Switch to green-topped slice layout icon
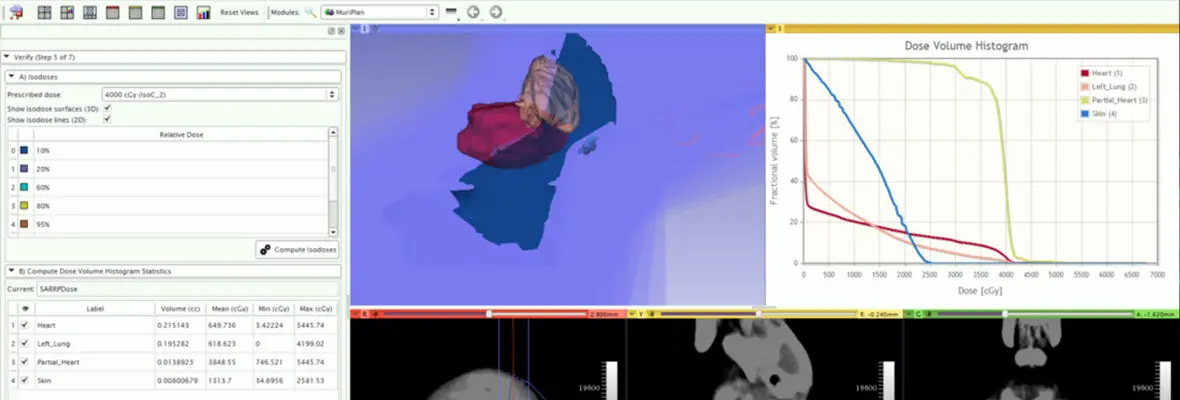The image size is (1180, 400). click(158, 12)
